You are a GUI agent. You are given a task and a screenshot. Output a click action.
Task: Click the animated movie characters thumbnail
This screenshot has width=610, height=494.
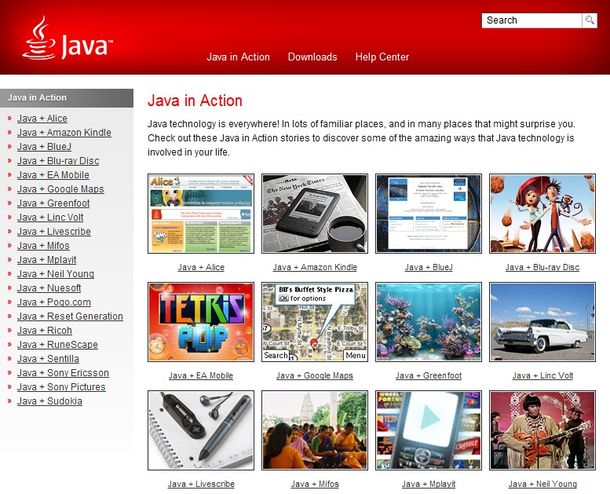tap(542, 214)
